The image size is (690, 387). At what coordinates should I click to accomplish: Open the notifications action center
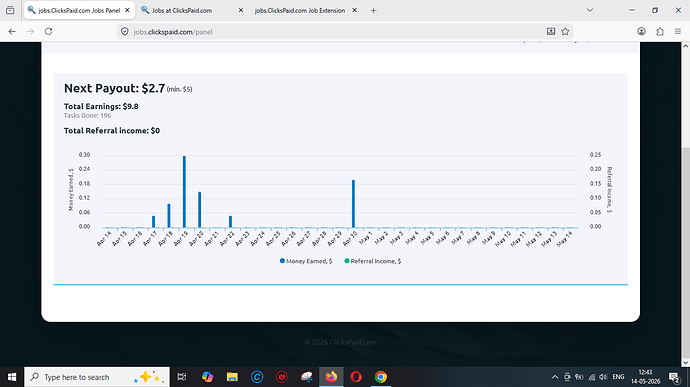point(674,377)
